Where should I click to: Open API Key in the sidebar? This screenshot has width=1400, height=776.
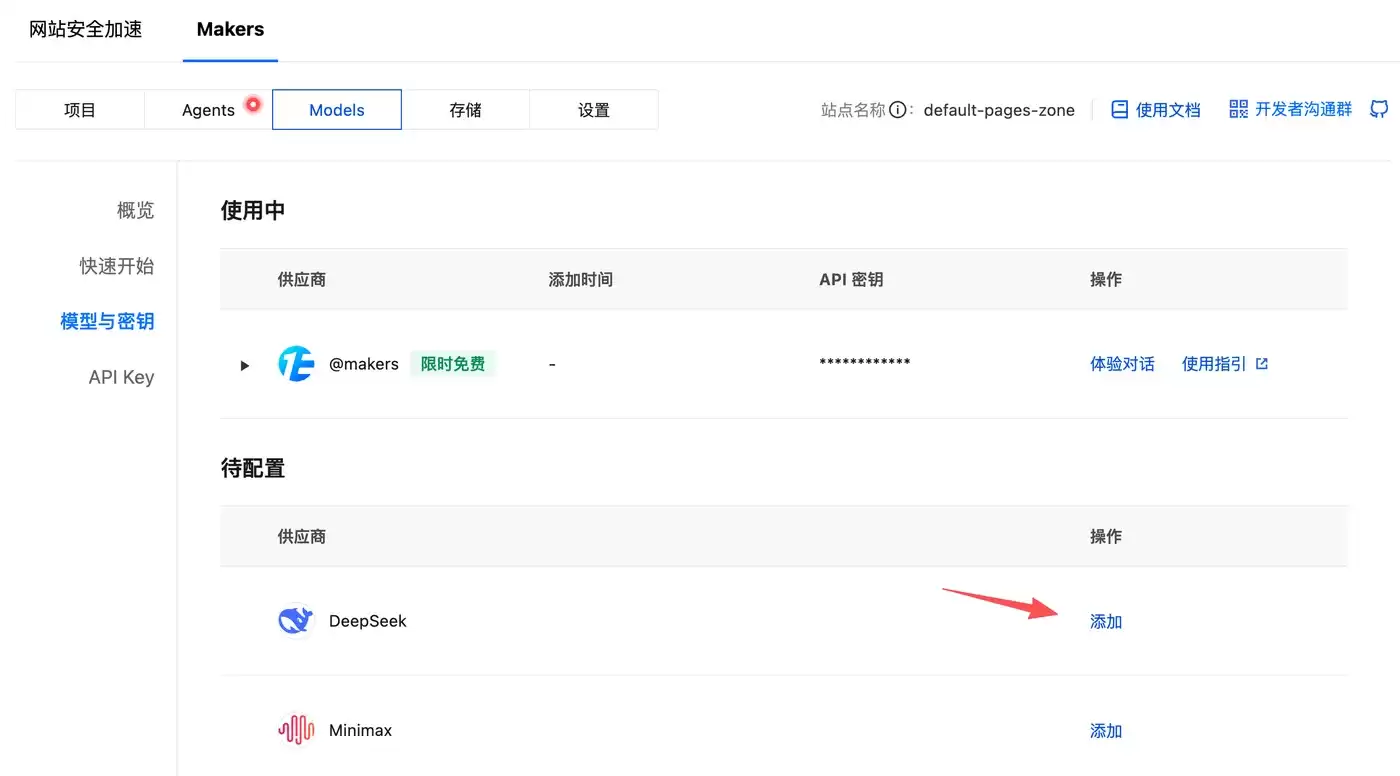122,377
